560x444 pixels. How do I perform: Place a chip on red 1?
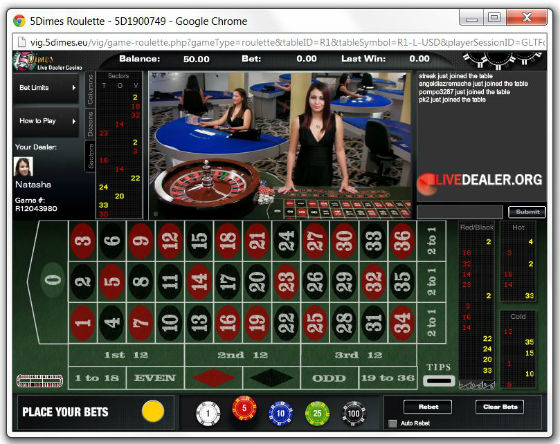tap(83, 323)
